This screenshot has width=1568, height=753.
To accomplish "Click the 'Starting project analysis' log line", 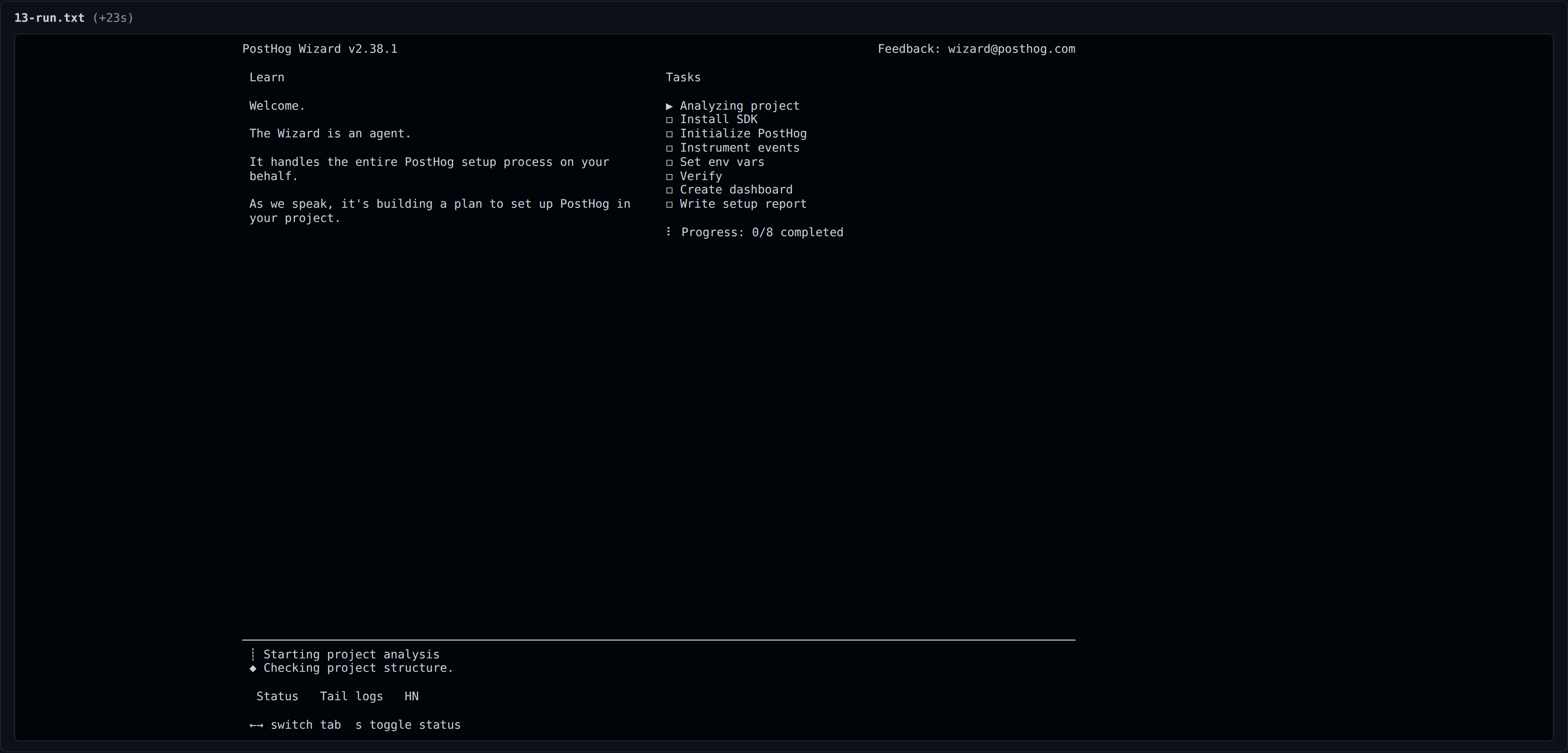I will [351, 655].
